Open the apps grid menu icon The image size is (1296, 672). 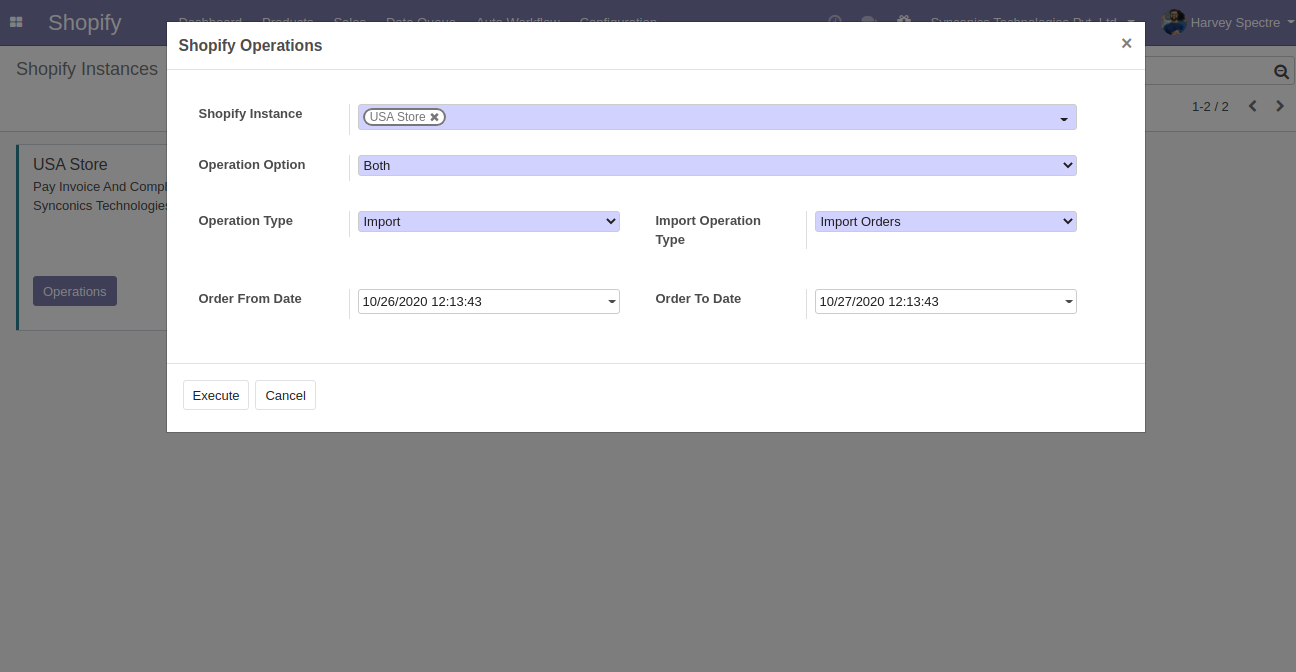click(16, 22)
